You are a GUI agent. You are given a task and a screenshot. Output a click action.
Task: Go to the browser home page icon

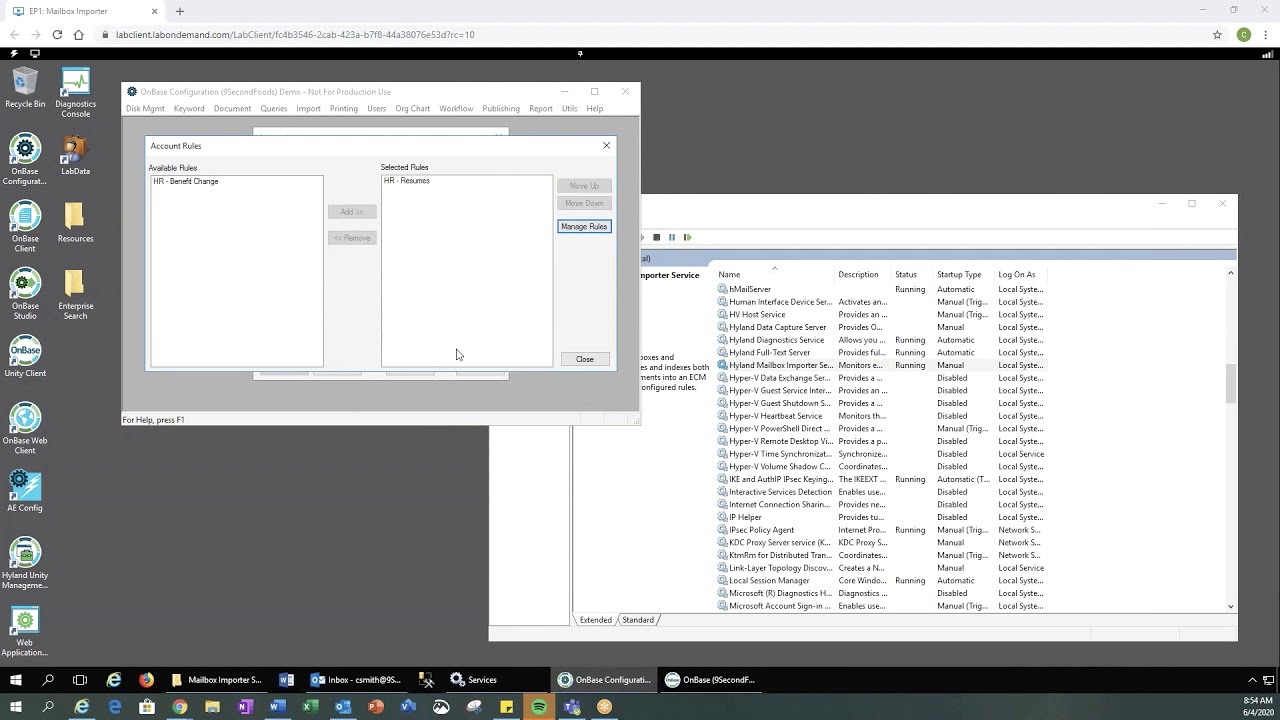point(79,34)
